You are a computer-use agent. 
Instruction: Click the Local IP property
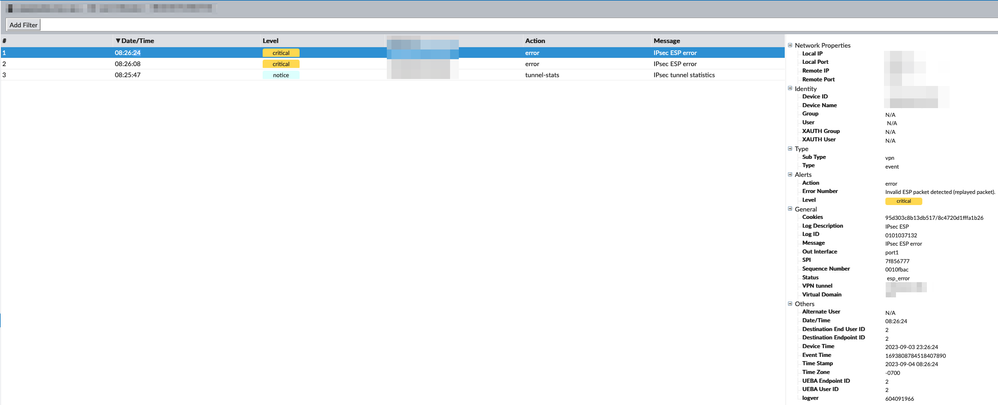(x=812, y=53)
